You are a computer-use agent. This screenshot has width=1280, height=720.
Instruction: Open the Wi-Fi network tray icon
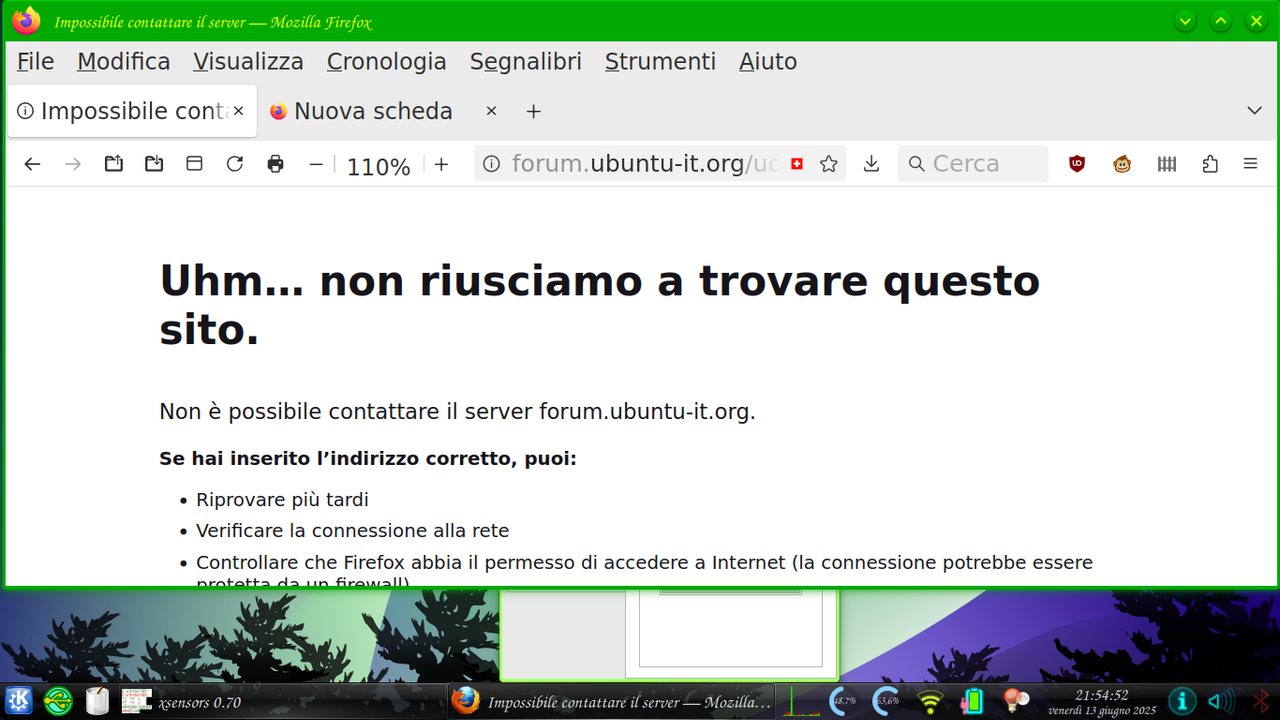pos(931,702)
